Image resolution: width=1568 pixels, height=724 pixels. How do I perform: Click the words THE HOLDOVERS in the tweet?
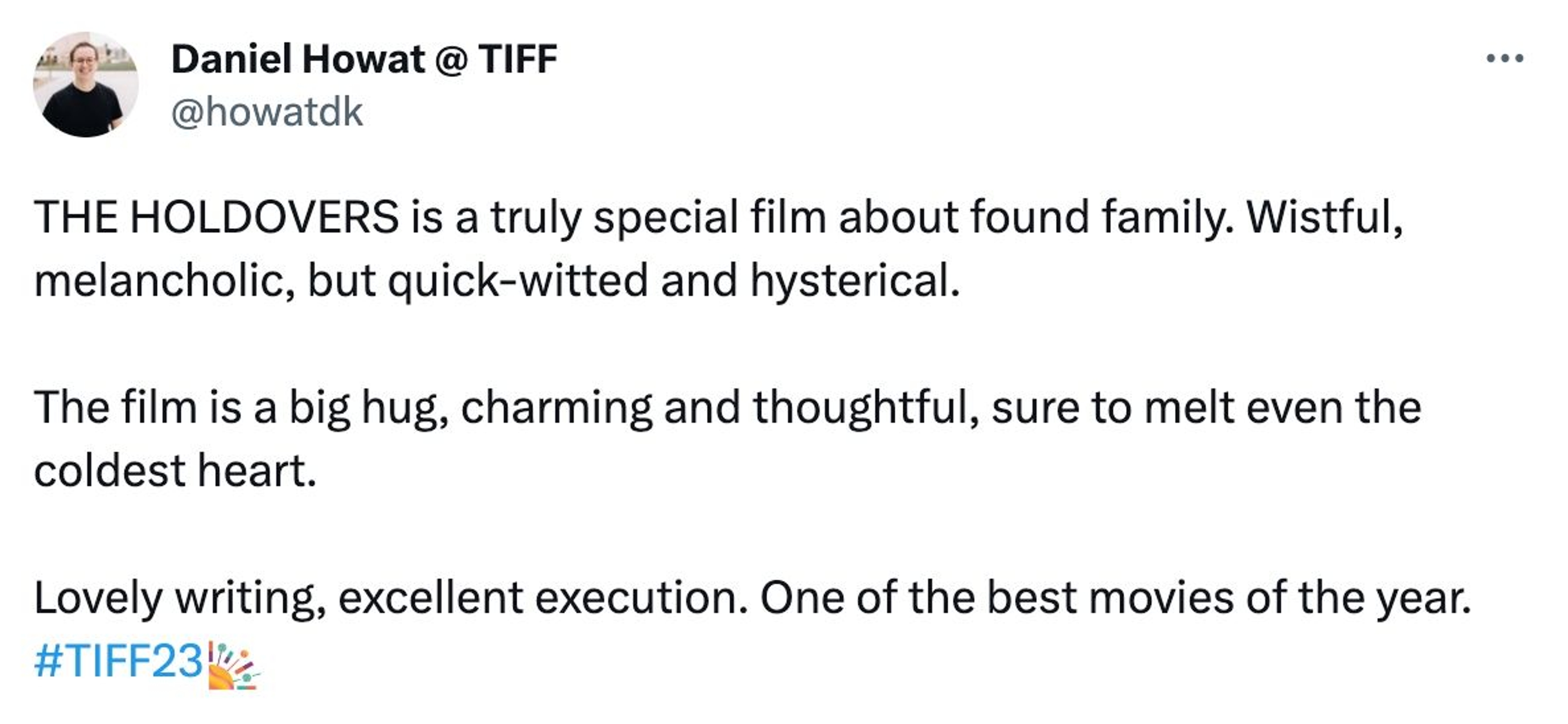tap(216, 217)
